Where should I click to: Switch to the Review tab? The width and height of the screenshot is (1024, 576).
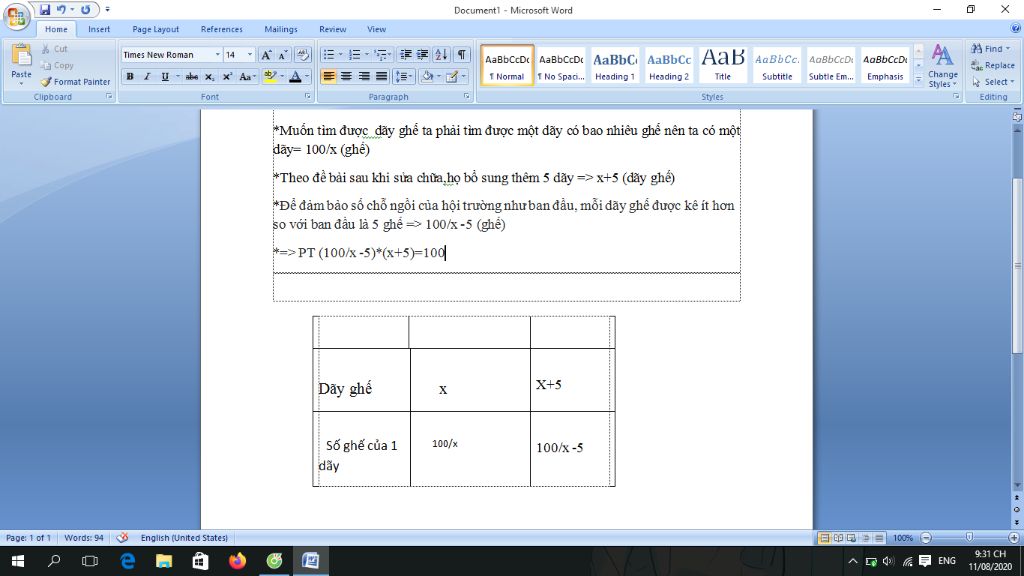coord(332,29)
